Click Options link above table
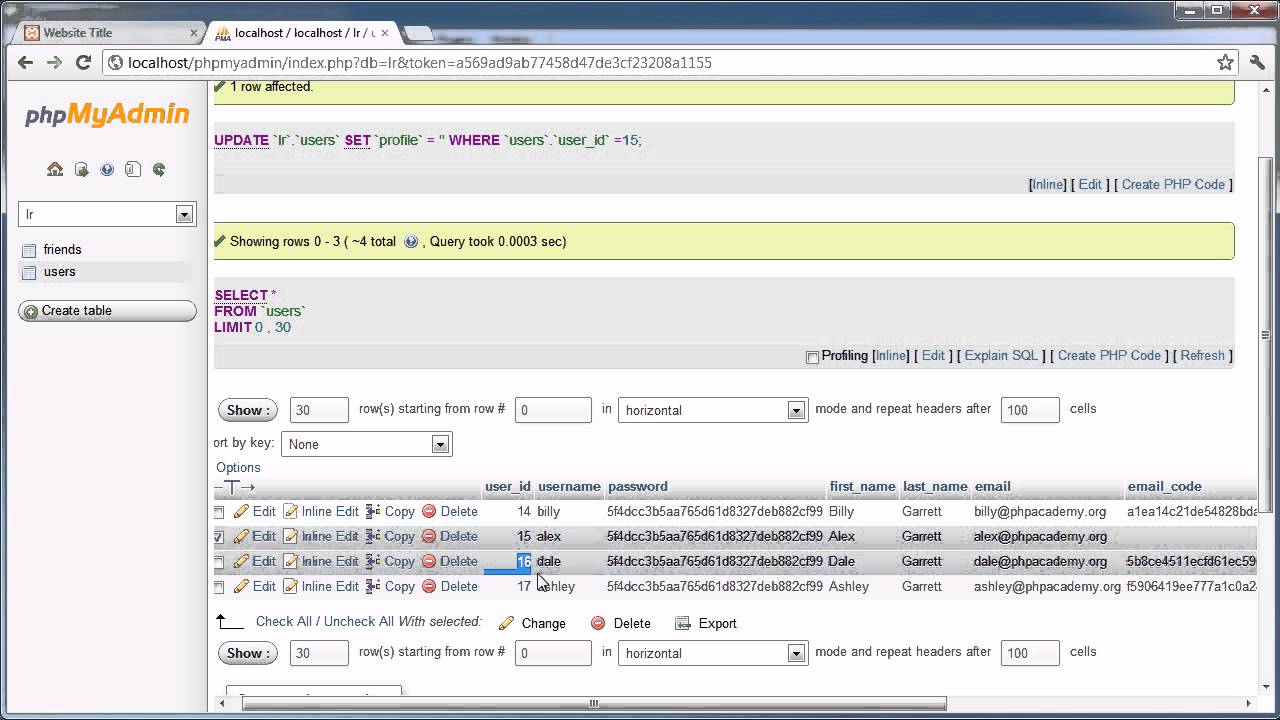This screenshot has height=720, width=1280. 238,467
